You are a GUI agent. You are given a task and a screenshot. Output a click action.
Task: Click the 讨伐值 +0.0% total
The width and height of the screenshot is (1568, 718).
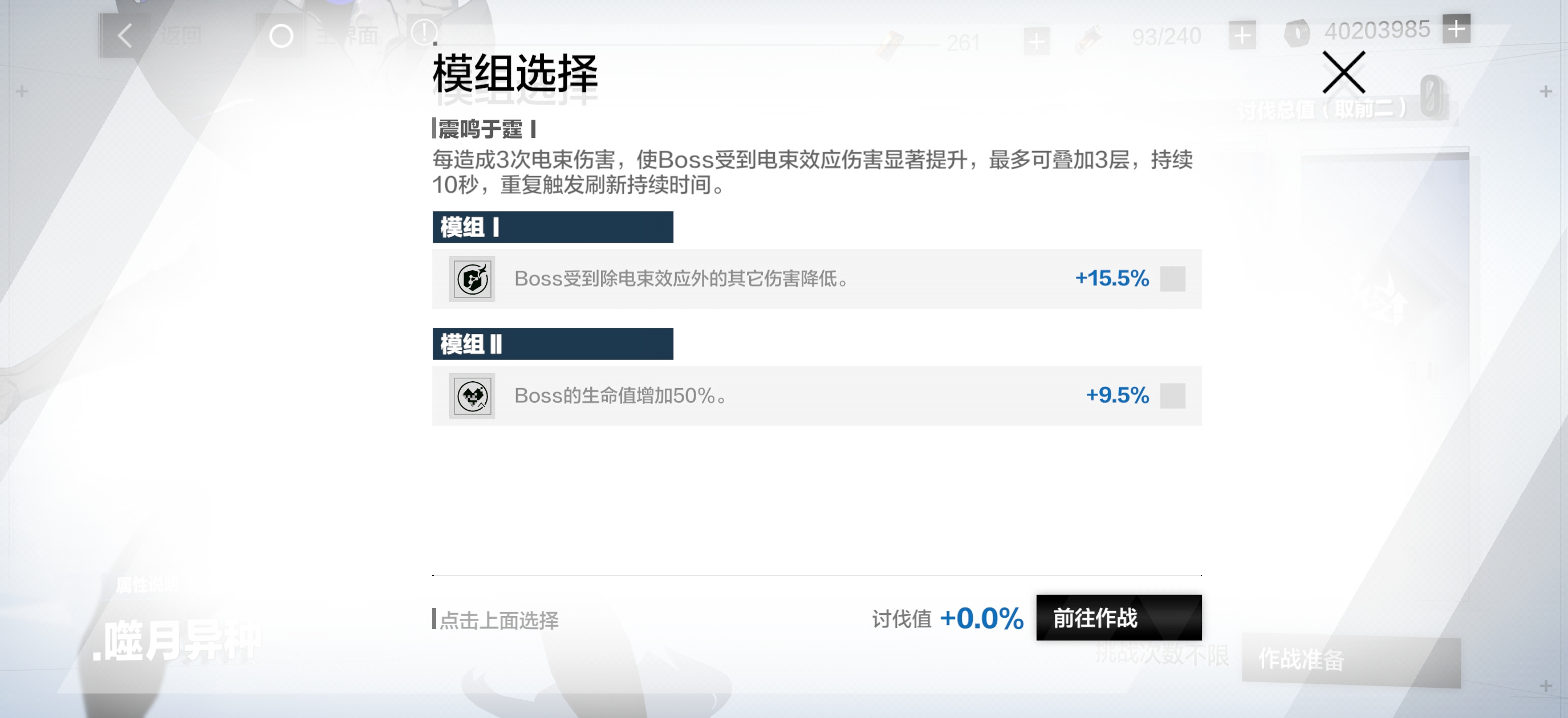948,619
